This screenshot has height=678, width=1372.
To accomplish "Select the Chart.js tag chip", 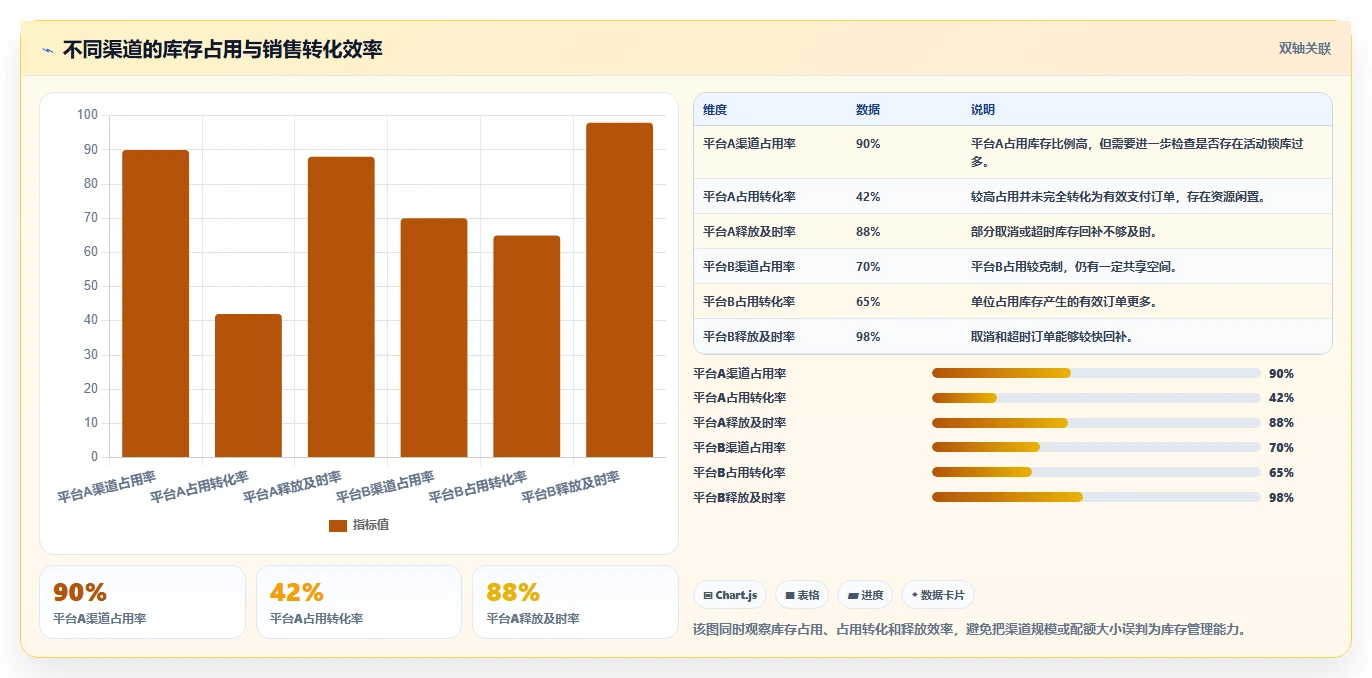I will (x=730, y=595).
